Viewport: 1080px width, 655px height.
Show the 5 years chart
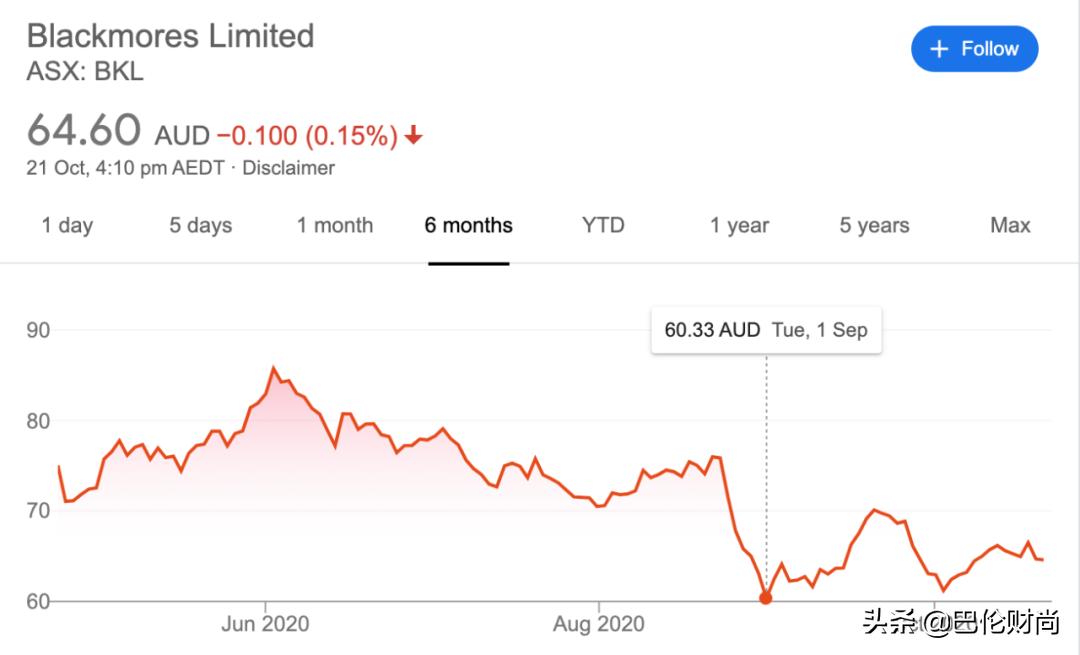pyautogui.click(x=874, y=225)
